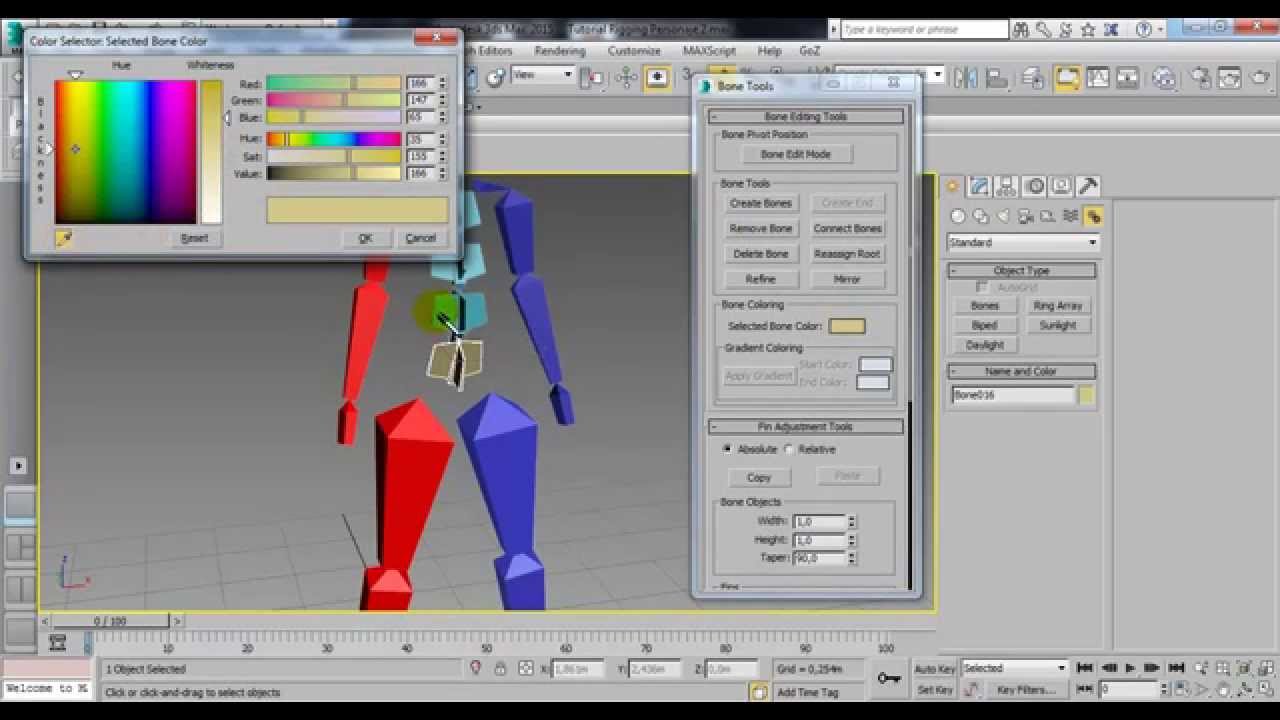
Task: Toggle the selection lock icon
Action: click(x=500, y=668)
